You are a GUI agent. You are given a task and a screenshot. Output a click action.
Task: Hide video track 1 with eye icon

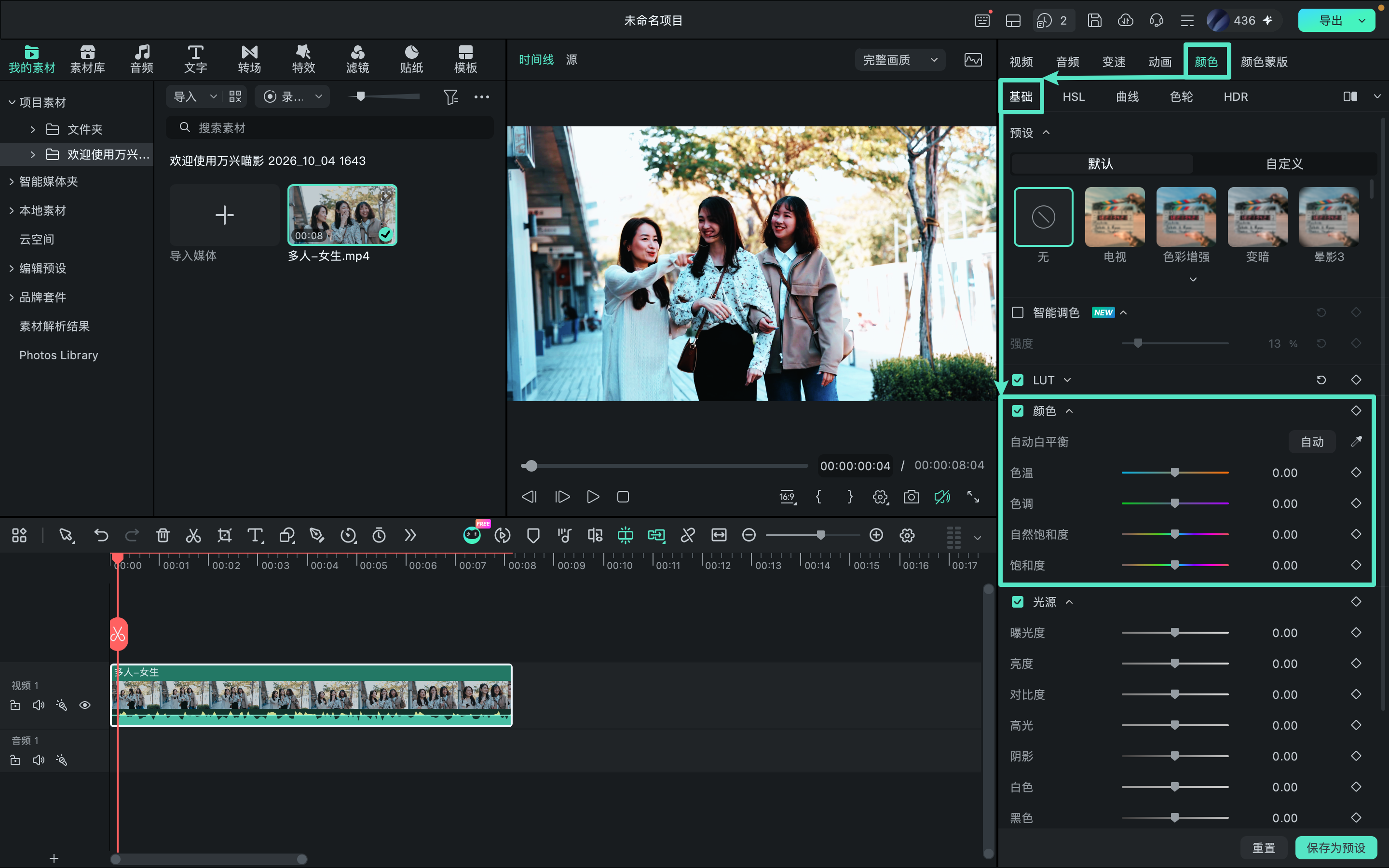[85, 705]
